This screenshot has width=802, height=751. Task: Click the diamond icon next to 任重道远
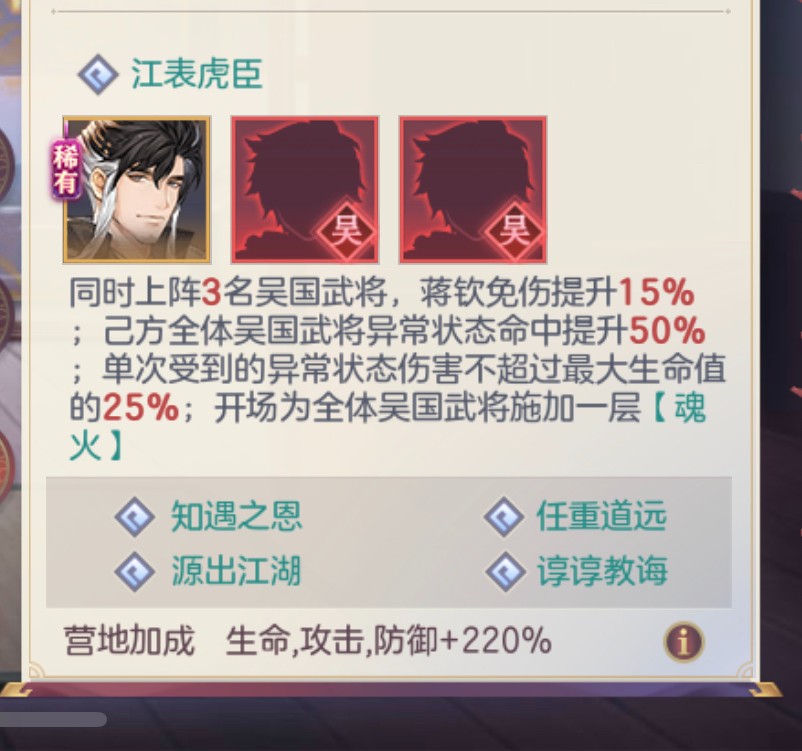point(504,516)
